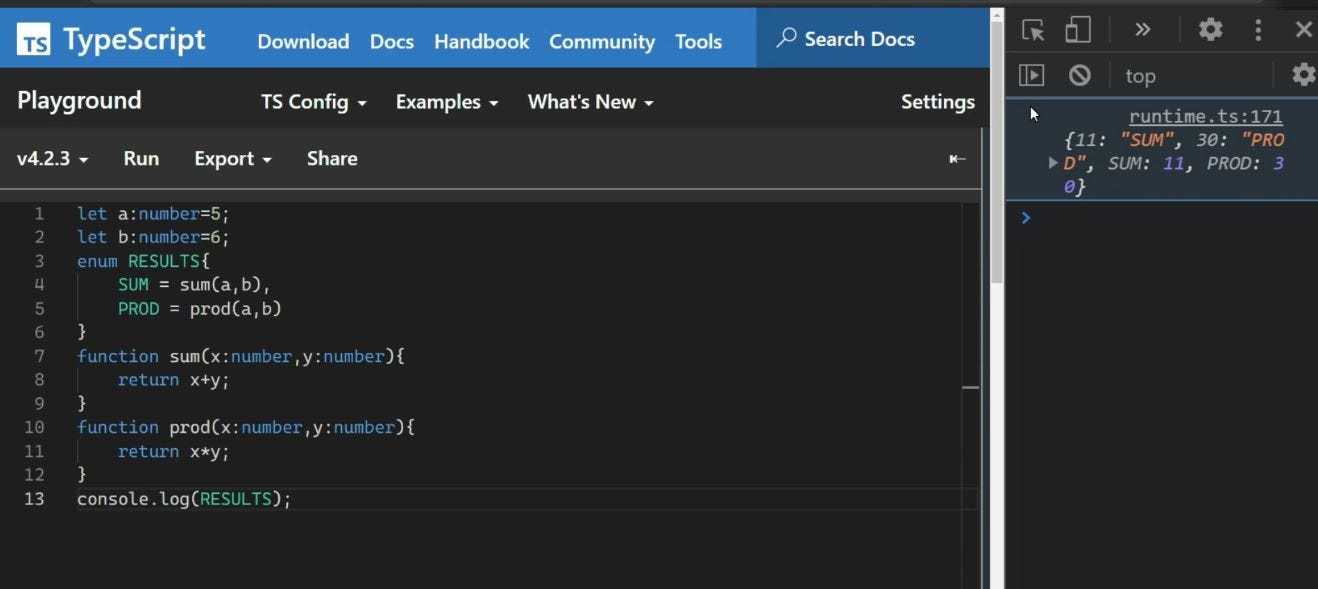Open the DevTools three-dot menu
Viewport: 1318px width, 589px height.
pyautogui.click(x=1258, y=30)
